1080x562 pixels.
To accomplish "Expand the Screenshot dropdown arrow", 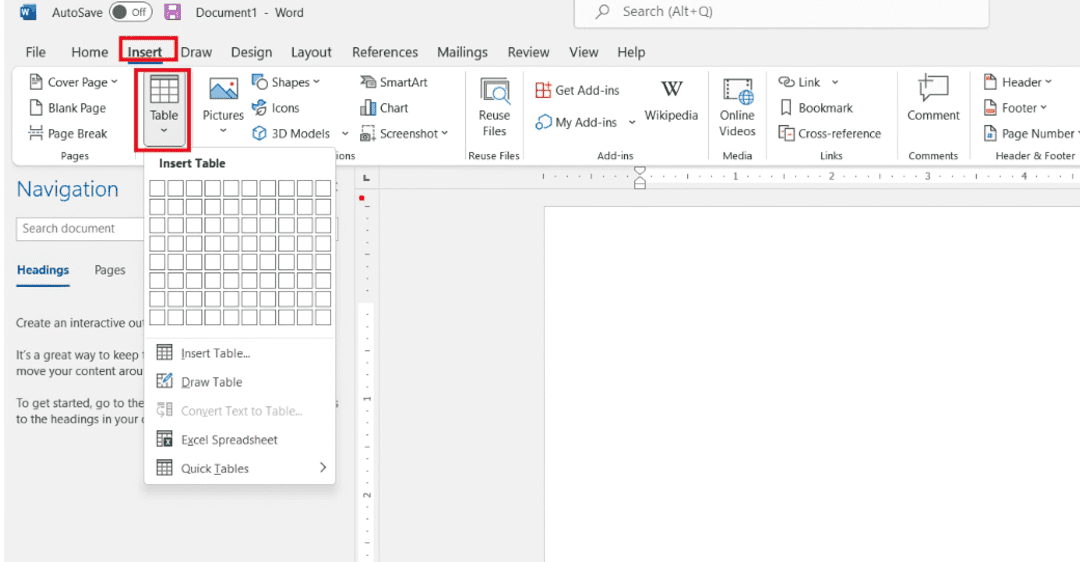I will (445, 133).
